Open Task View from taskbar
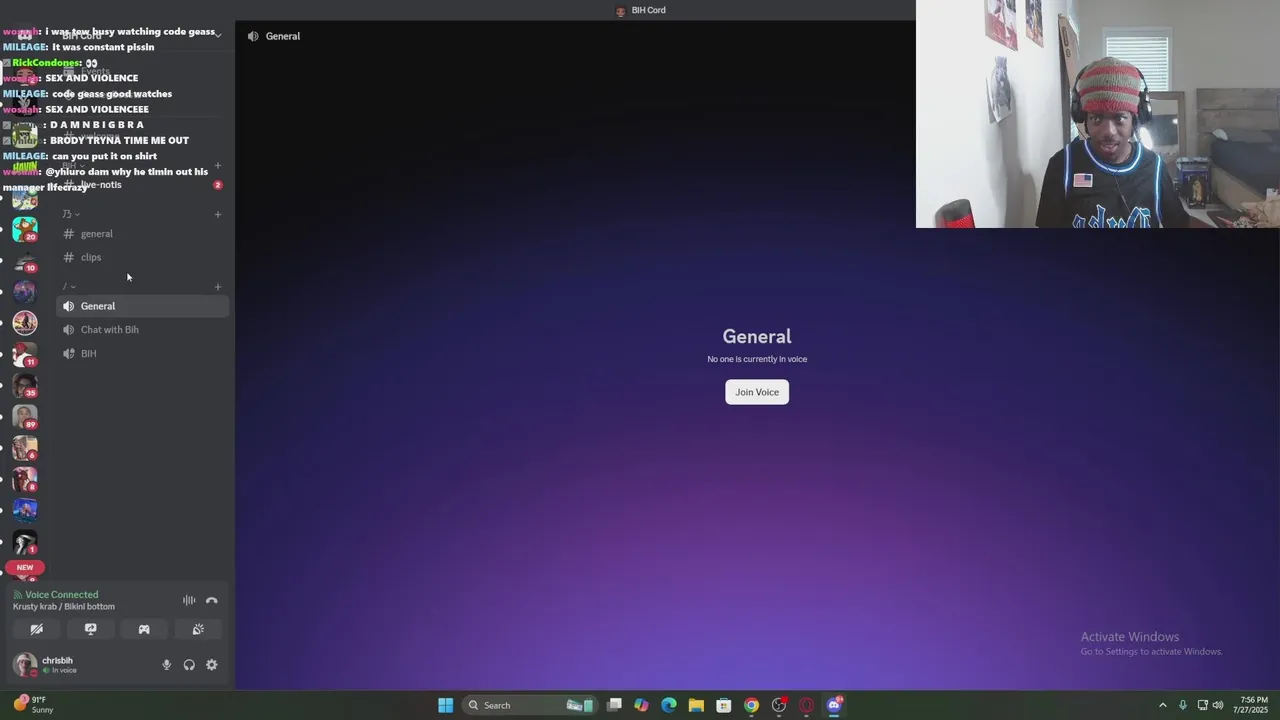This screenshot has width=1280, height=720. point(614,705)
